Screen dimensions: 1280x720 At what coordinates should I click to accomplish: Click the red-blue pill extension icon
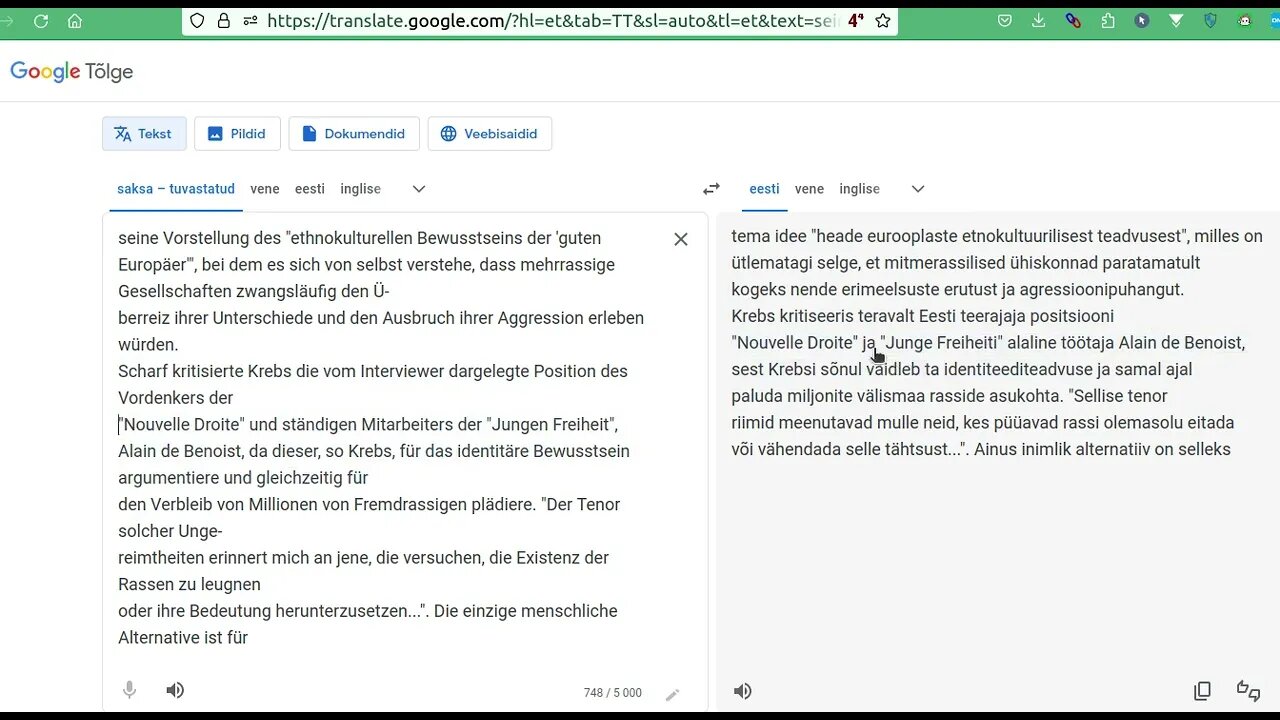[1073, 20]
